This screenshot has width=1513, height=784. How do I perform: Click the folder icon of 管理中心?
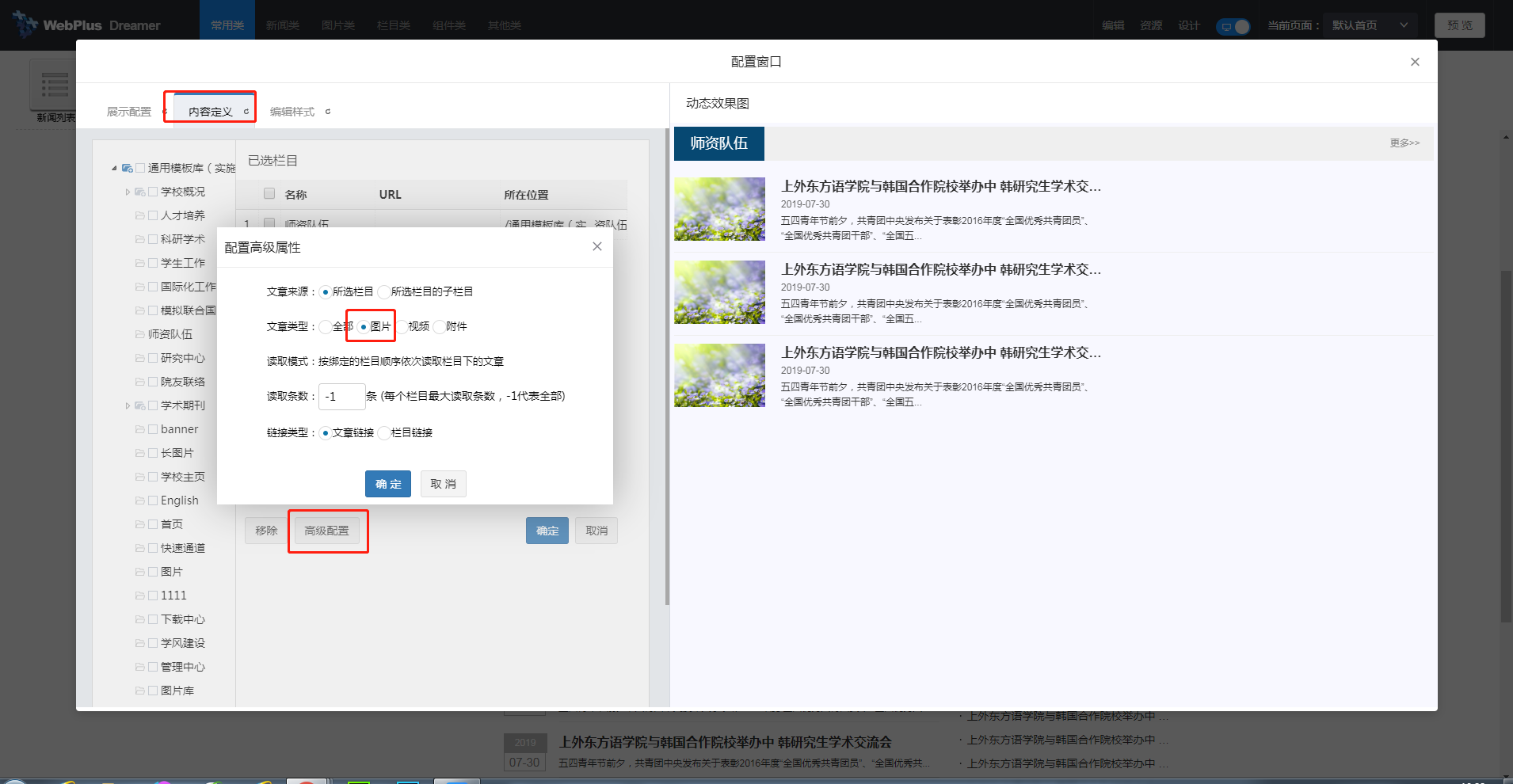140,667
